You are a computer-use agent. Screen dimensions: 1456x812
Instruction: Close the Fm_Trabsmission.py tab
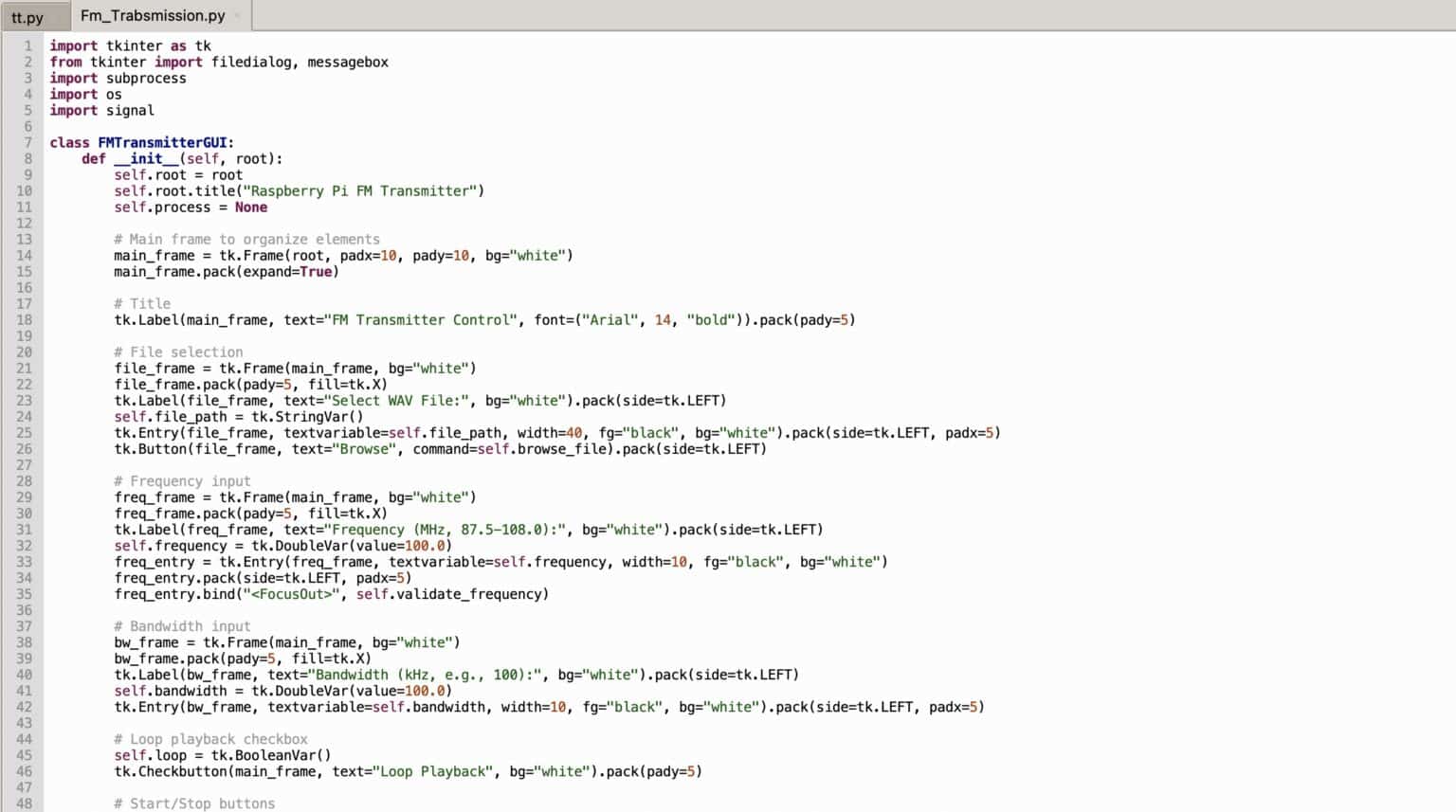pos(237,16)
